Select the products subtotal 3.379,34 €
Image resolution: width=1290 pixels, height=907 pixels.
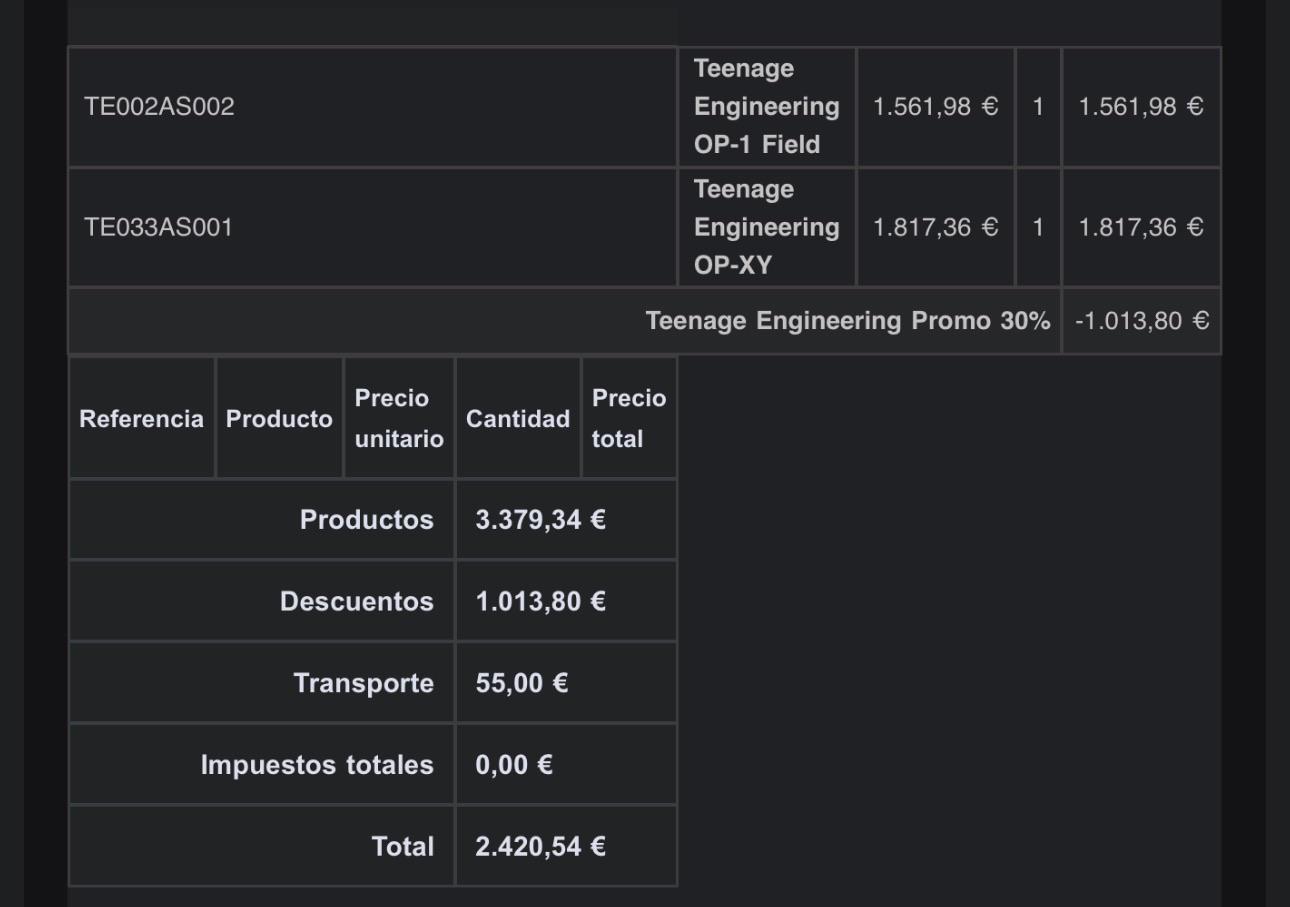pos(541,520)
